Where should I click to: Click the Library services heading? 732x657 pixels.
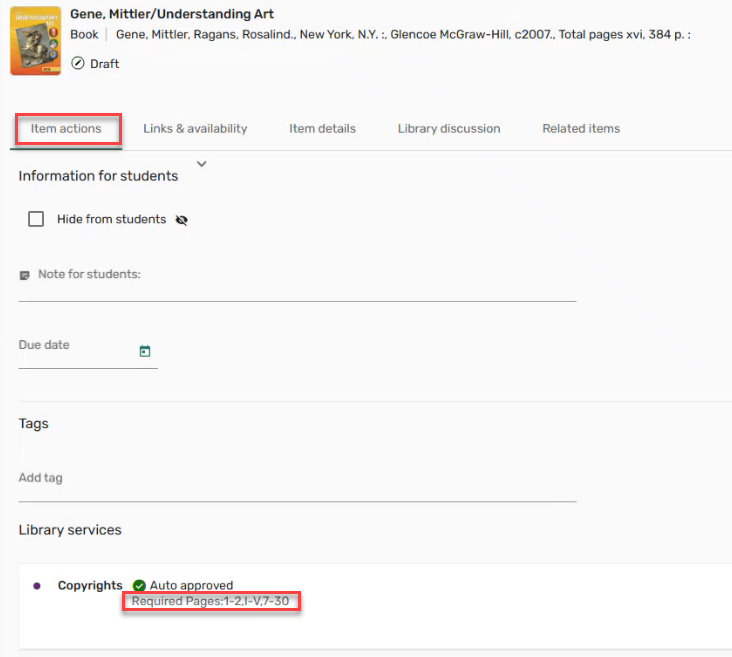(70, 530)
